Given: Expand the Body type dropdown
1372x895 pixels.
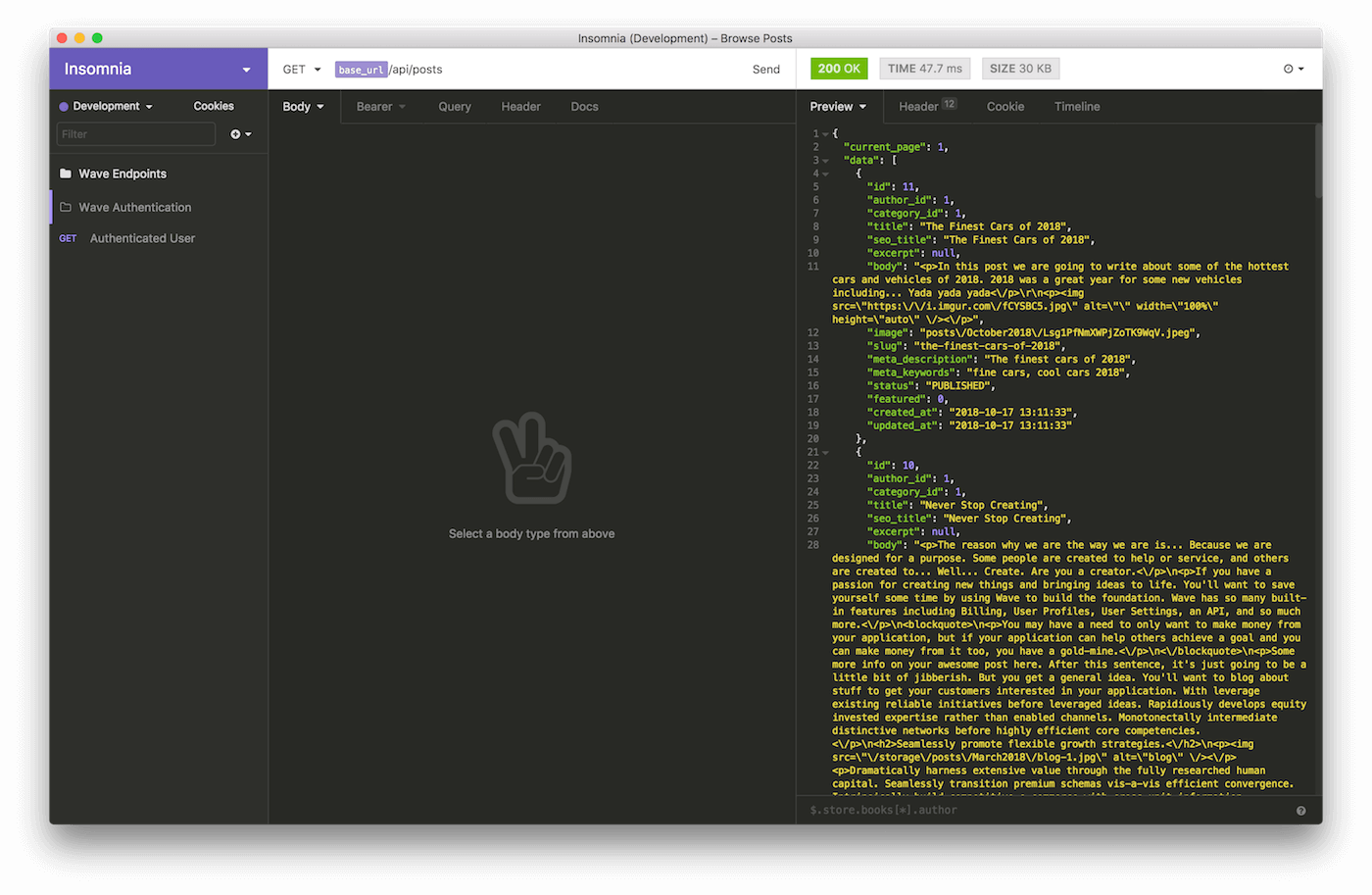Looking at the screenshot, I should pos(303,107).
